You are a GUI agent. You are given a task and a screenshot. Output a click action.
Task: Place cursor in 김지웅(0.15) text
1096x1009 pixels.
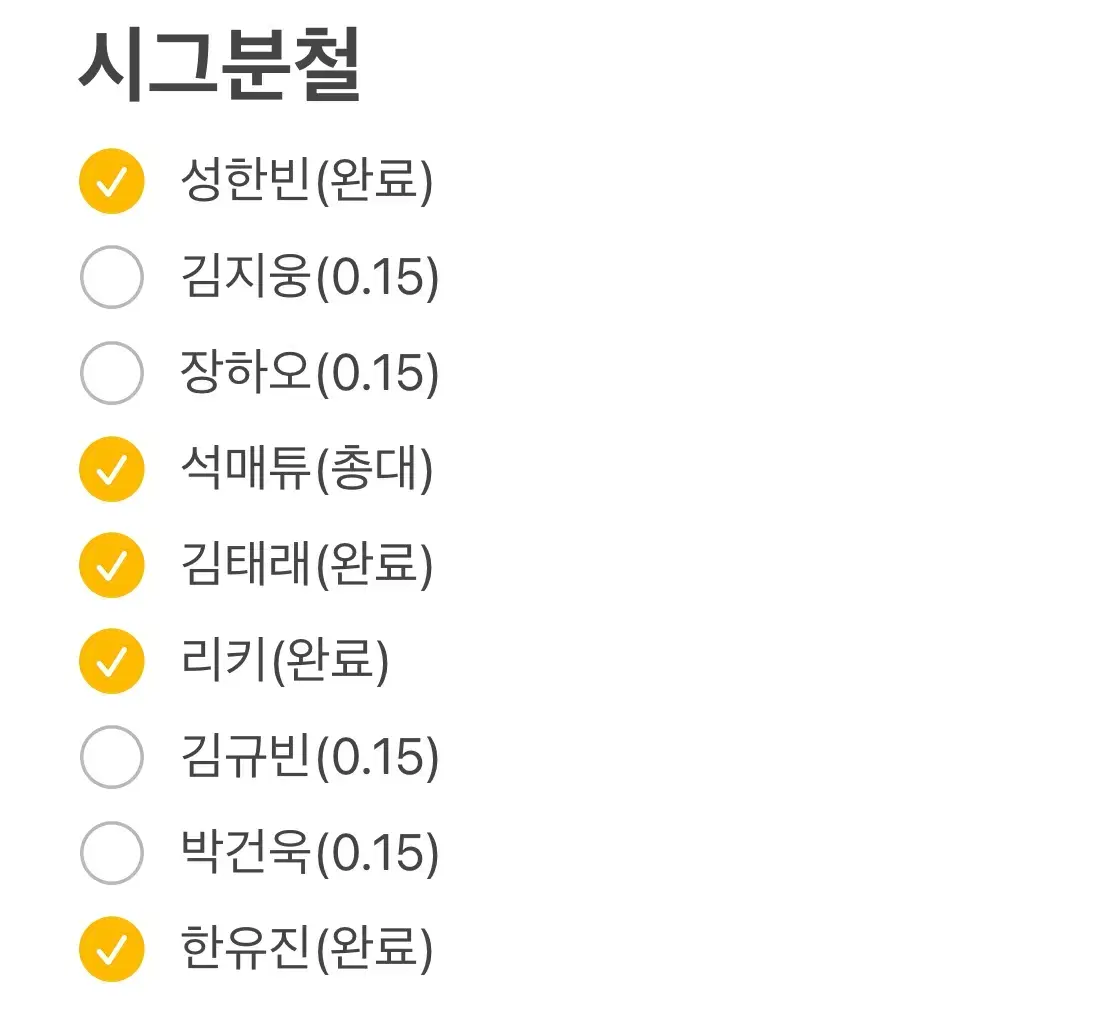(x=310, y=277)
